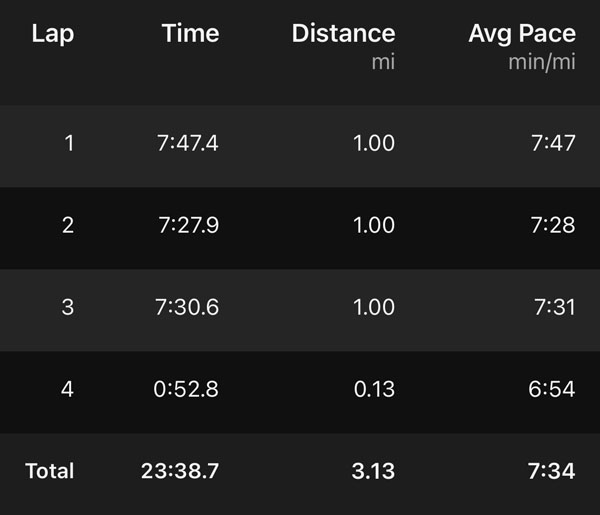Click lap 1 time 7:47.4

pyautogui.click(x=188, y=143)
